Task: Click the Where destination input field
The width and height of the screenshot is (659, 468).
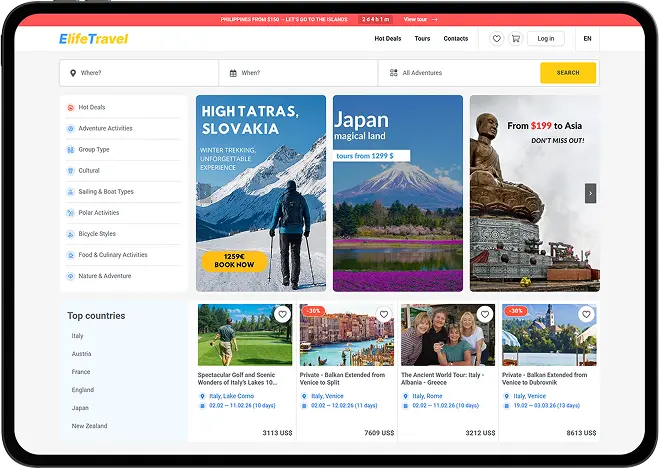Action: (x=140, y=73)
